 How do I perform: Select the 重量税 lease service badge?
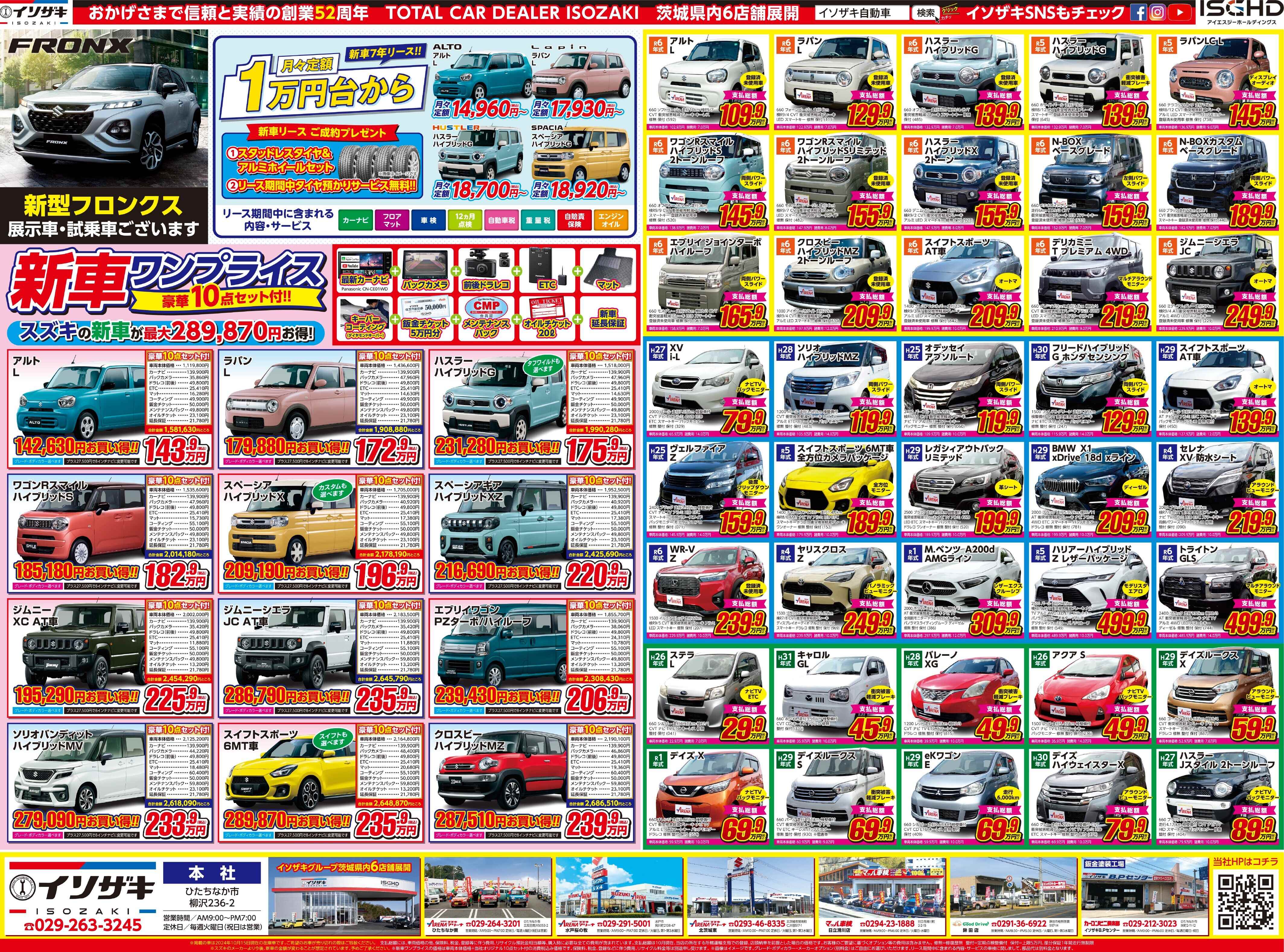537,220
